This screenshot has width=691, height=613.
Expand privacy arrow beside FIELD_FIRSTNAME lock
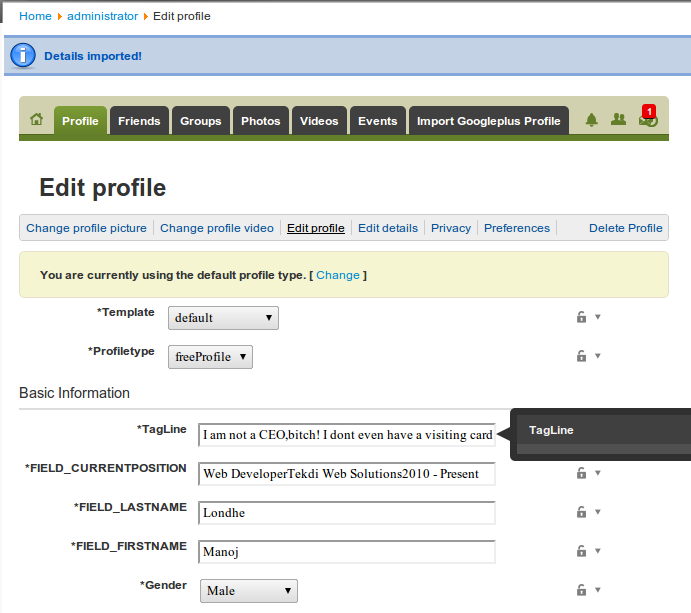(x=598, y=551)
